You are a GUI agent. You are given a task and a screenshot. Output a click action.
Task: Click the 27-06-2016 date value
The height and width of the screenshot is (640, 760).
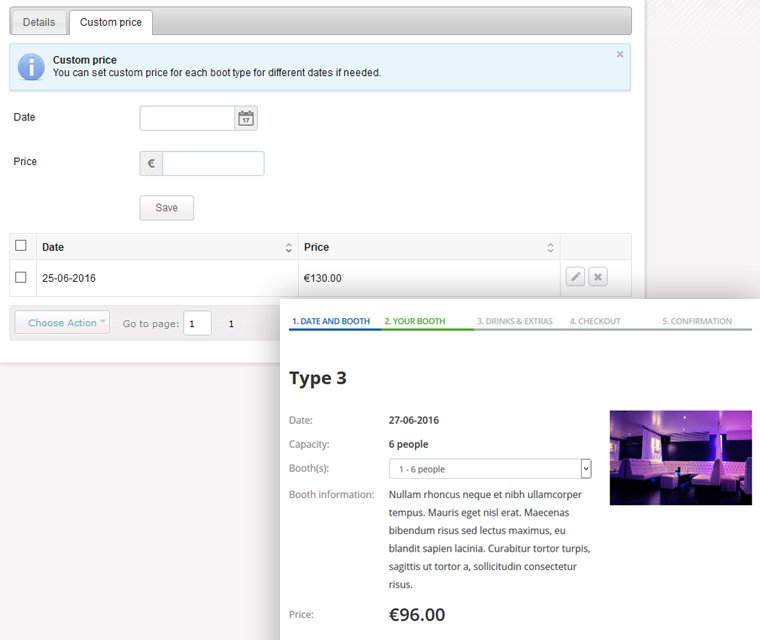point(414,420)
